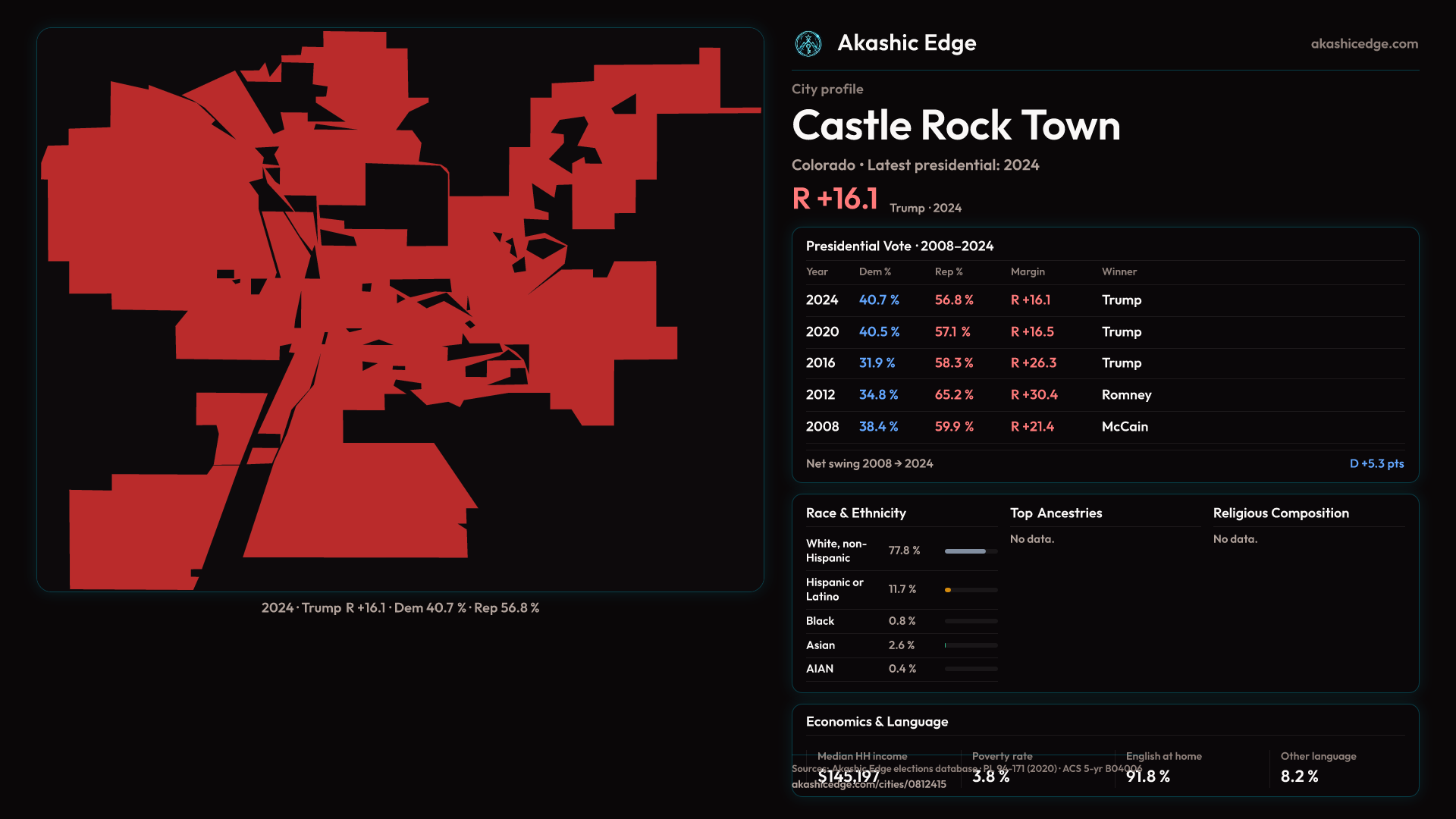Click the Poverty rate 3.8% stat
This screenshot has width=1456, height=819.
pyautogui.click(x=990, y=777)
